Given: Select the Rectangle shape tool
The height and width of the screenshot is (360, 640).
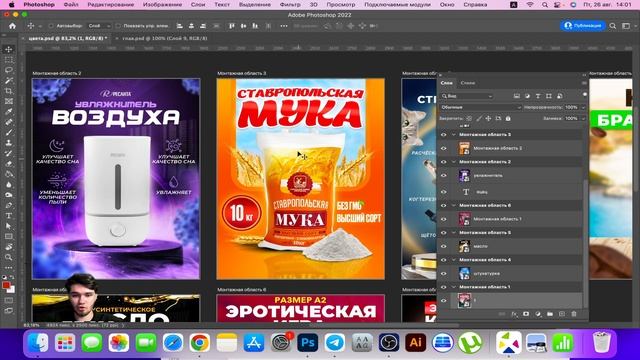Looking at the screenshot, I should pos(9,236).
